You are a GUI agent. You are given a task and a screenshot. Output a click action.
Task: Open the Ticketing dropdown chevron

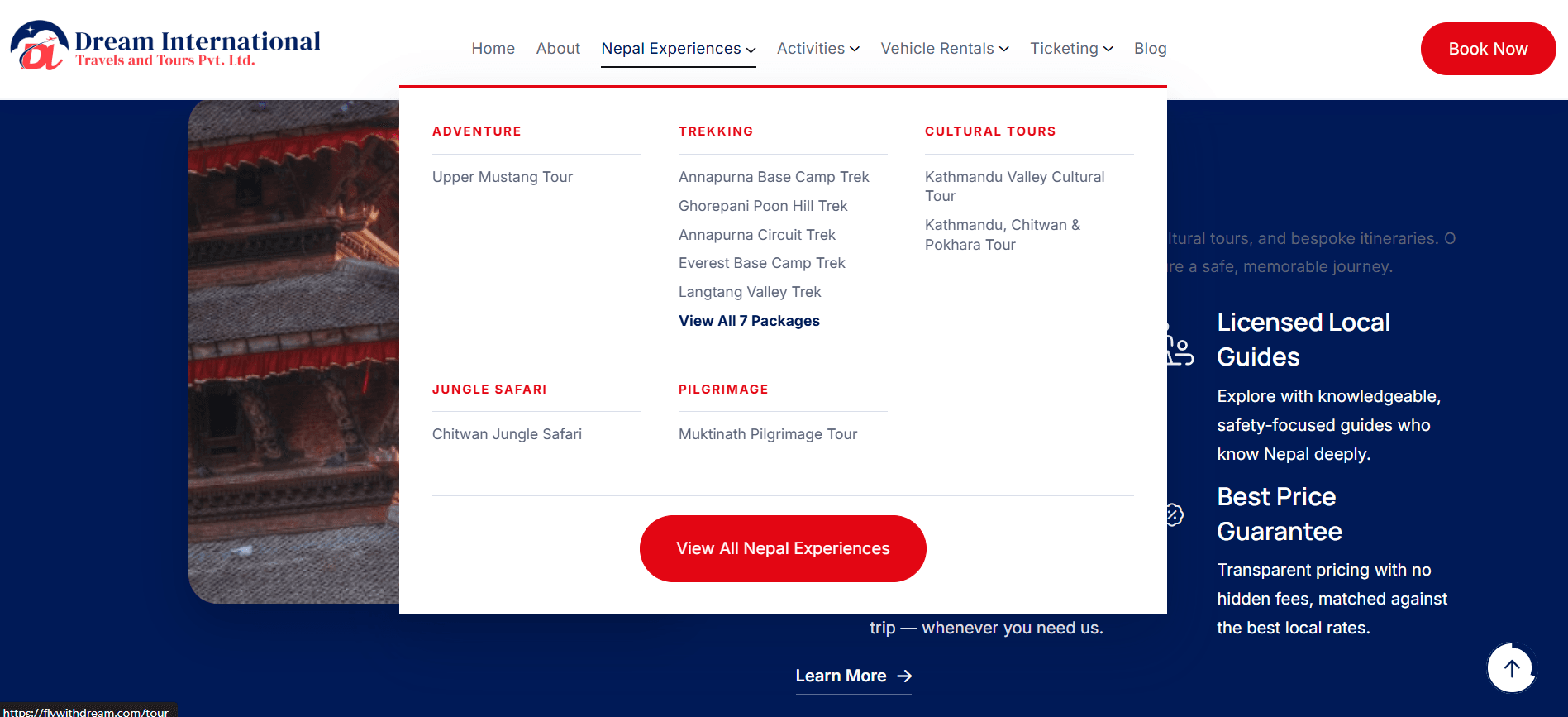pos(1108,50)
